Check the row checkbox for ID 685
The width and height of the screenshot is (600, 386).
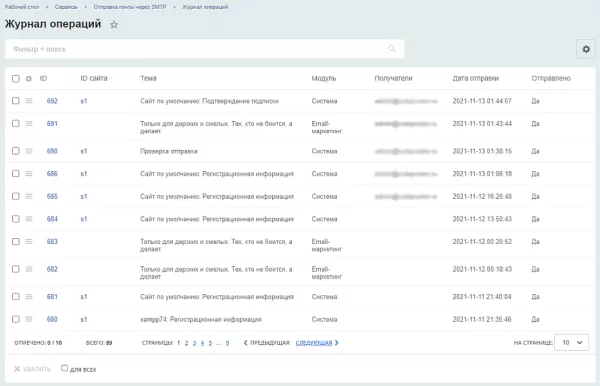pos(16,196)
